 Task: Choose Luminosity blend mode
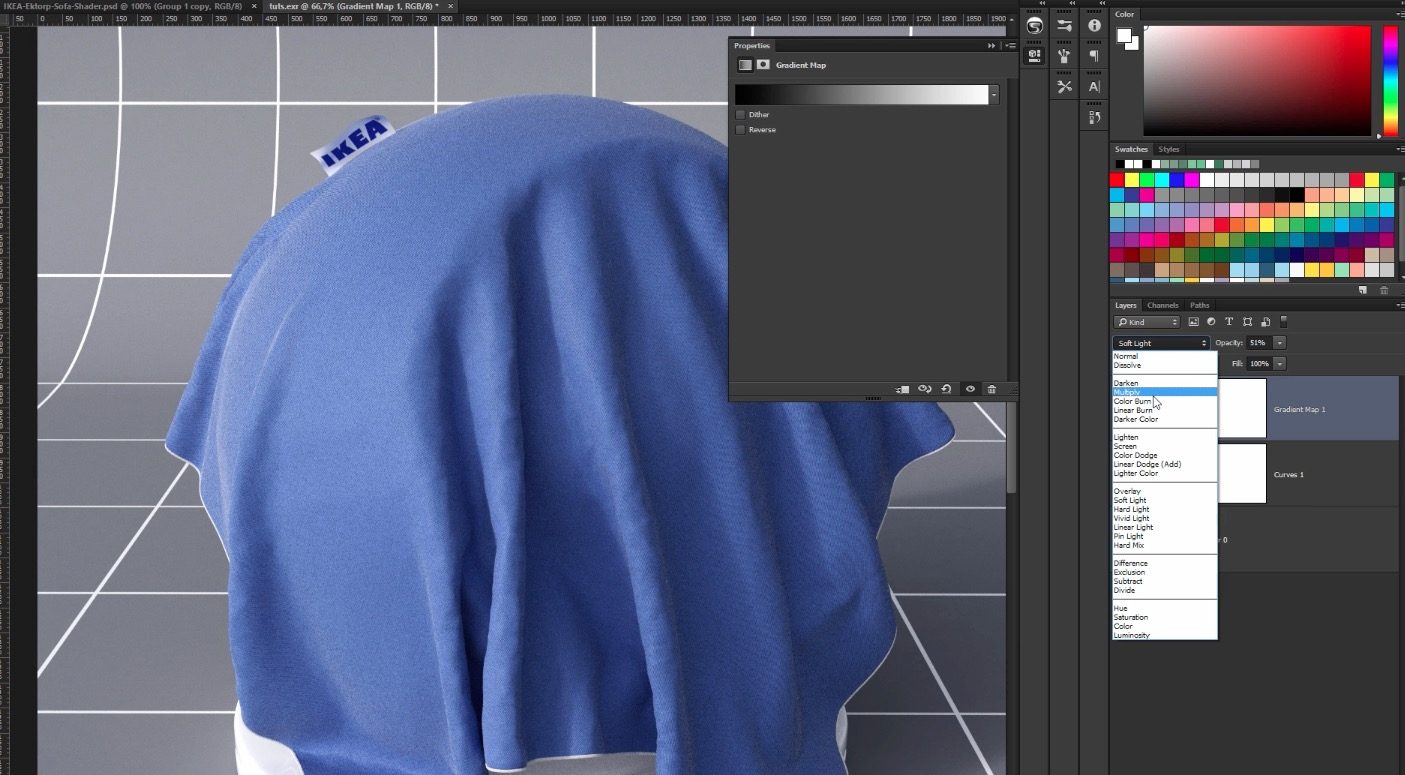coord(1165,635)
